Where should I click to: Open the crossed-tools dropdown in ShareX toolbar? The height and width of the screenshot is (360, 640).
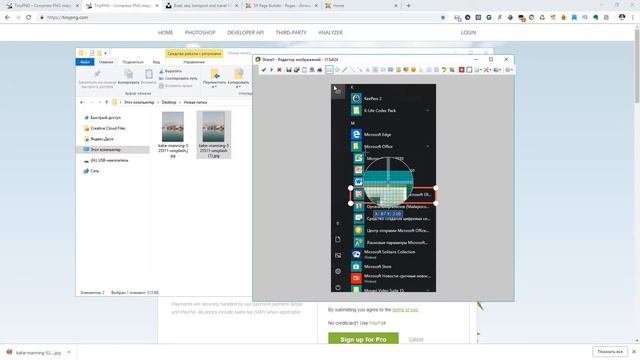487,70
